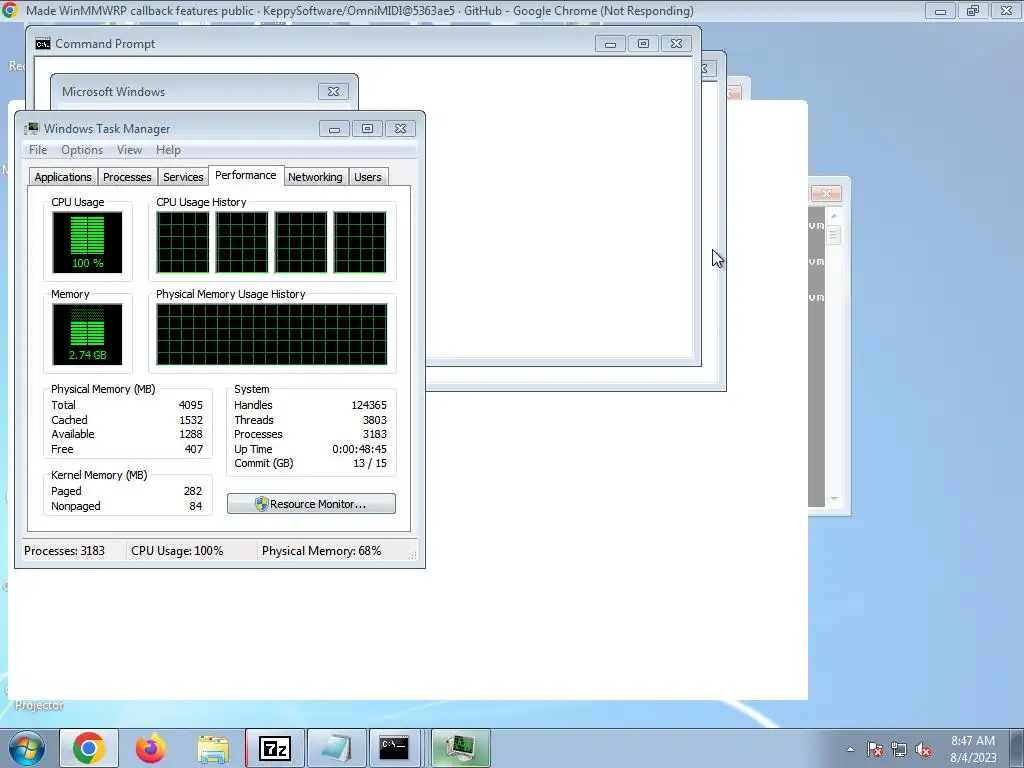Click the muted volume tray icon
1024x768 pixels.
click(x=923, y=750)
